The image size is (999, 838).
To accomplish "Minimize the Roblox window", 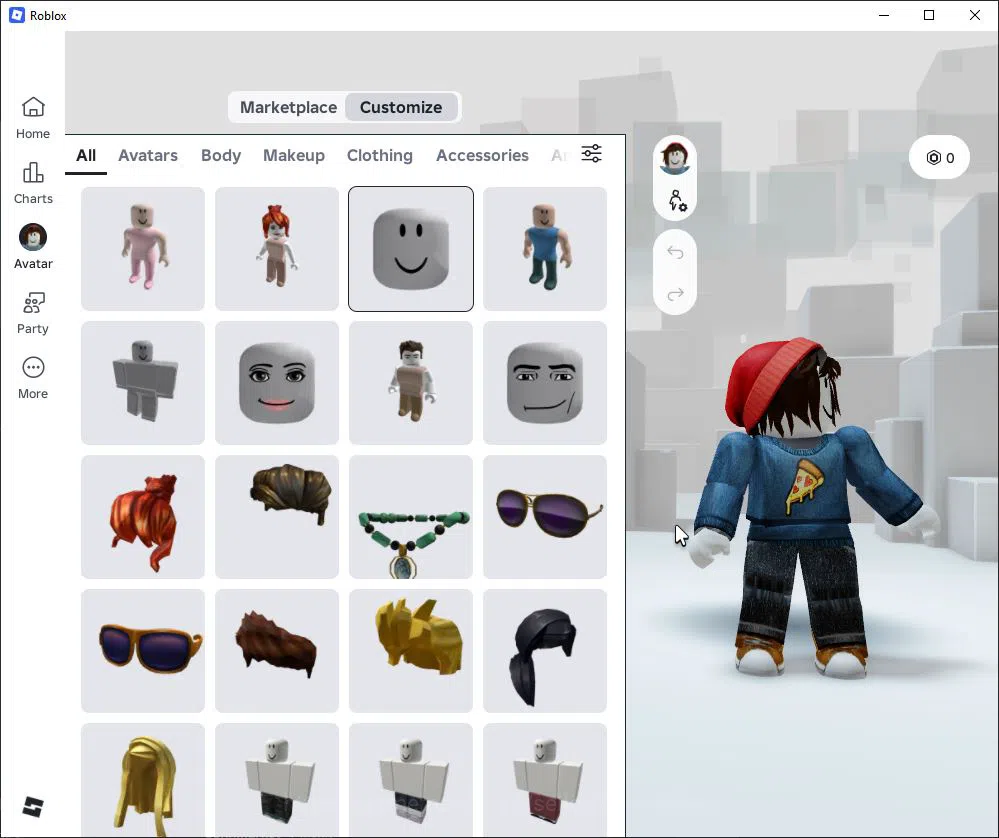I will (x=884, y=15).
